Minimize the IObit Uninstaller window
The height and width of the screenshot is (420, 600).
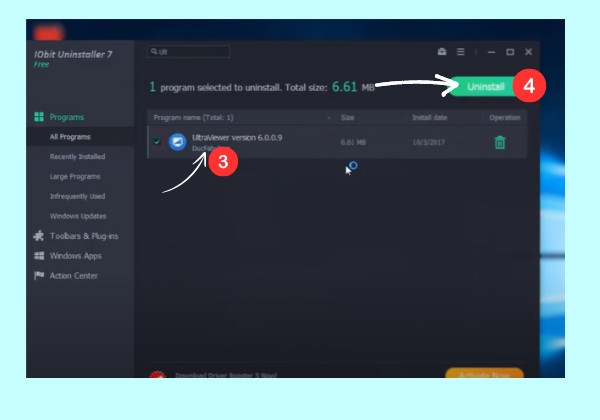coord(492,52)
